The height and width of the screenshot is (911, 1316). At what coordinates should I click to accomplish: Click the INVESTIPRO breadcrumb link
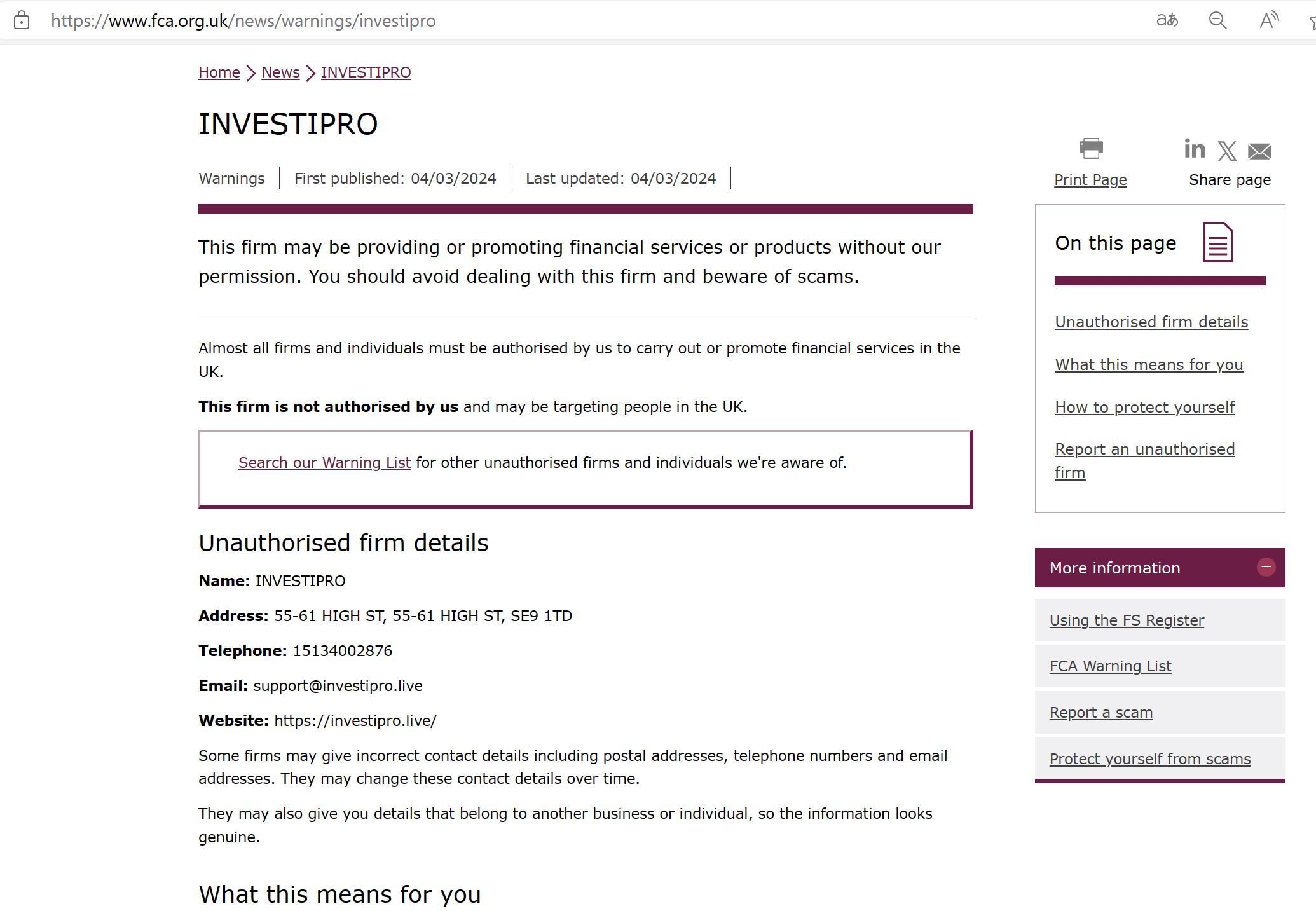point(366,72)
